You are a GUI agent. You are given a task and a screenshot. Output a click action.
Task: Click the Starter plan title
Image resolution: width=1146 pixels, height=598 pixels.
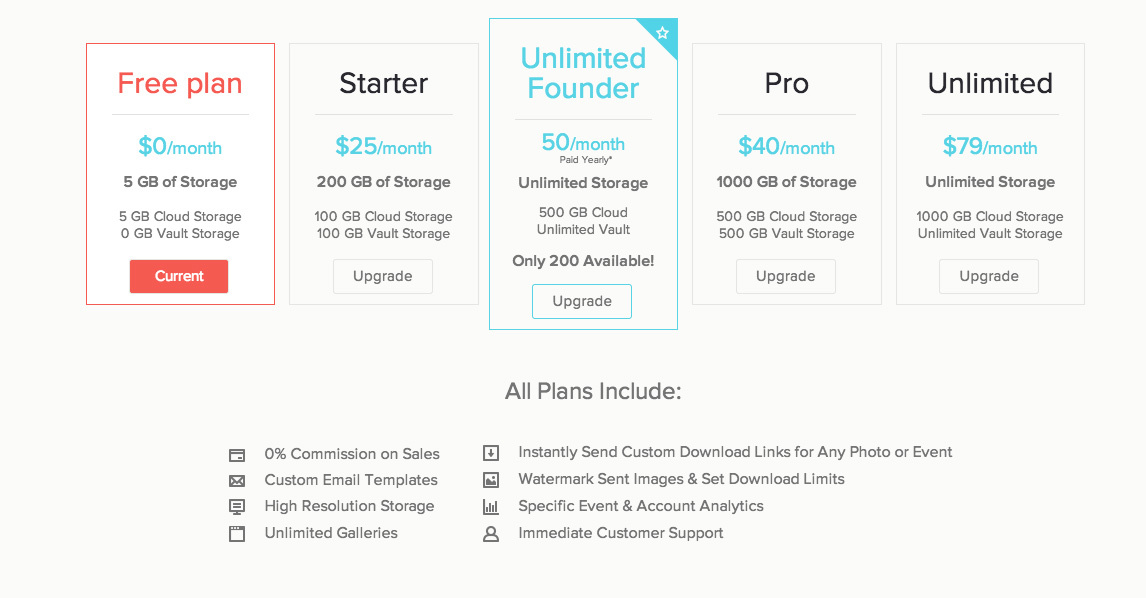click(383, 83)
